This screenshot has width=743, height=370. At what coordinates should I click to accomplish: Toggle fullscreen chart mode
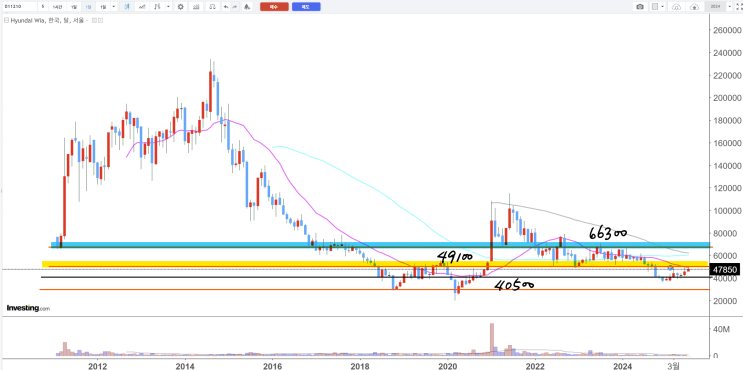(738, 7)
